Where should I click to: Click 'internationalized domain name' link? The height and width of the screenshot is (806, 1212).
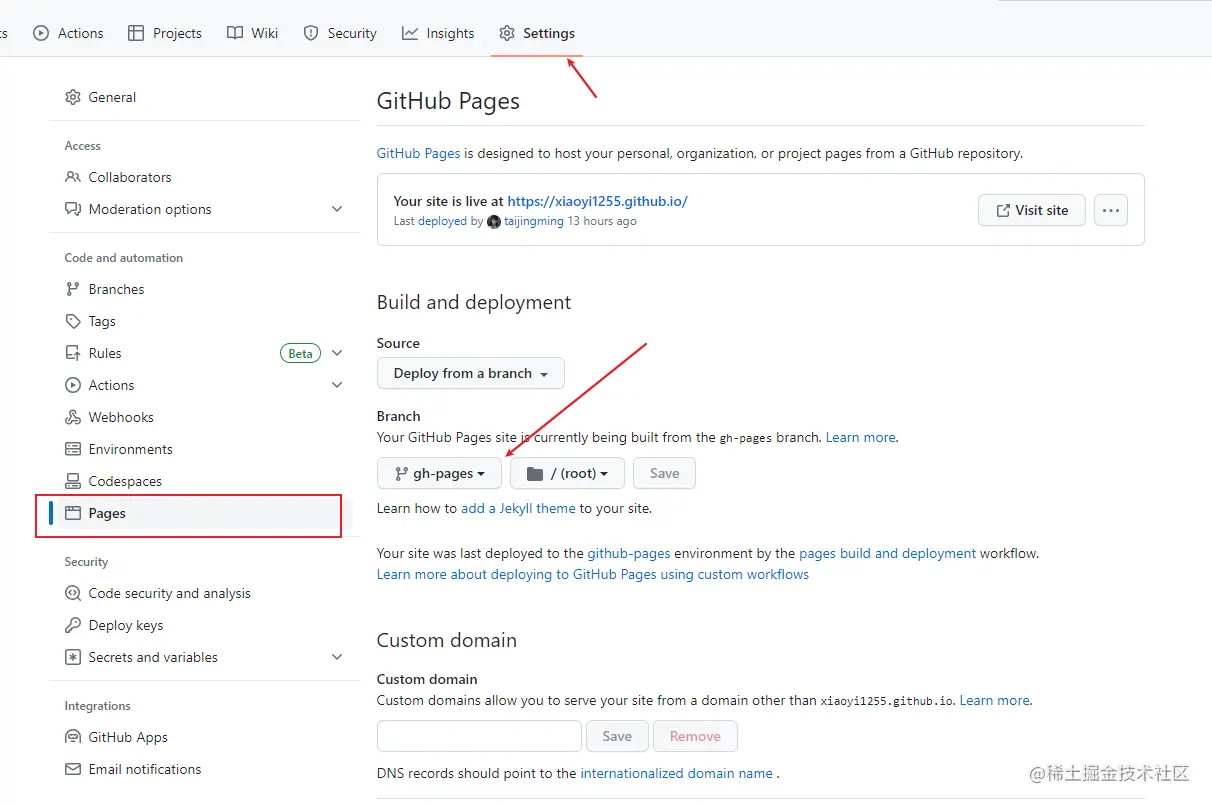[676, 773]
